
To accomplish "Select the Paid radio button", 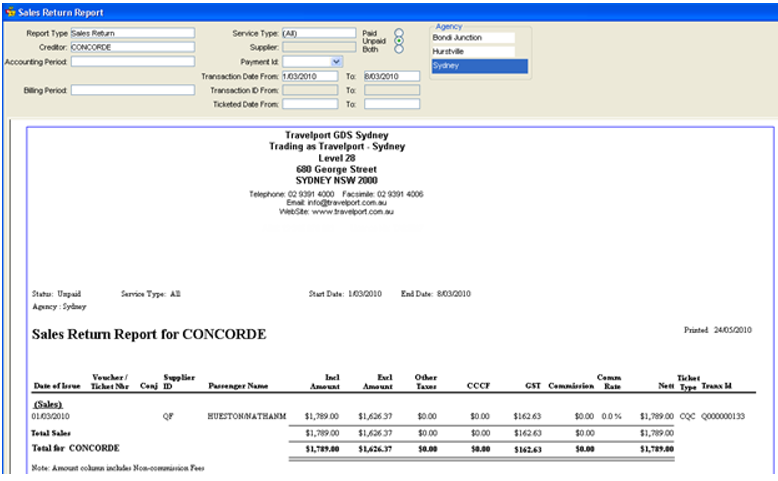I will click(399, 33).
